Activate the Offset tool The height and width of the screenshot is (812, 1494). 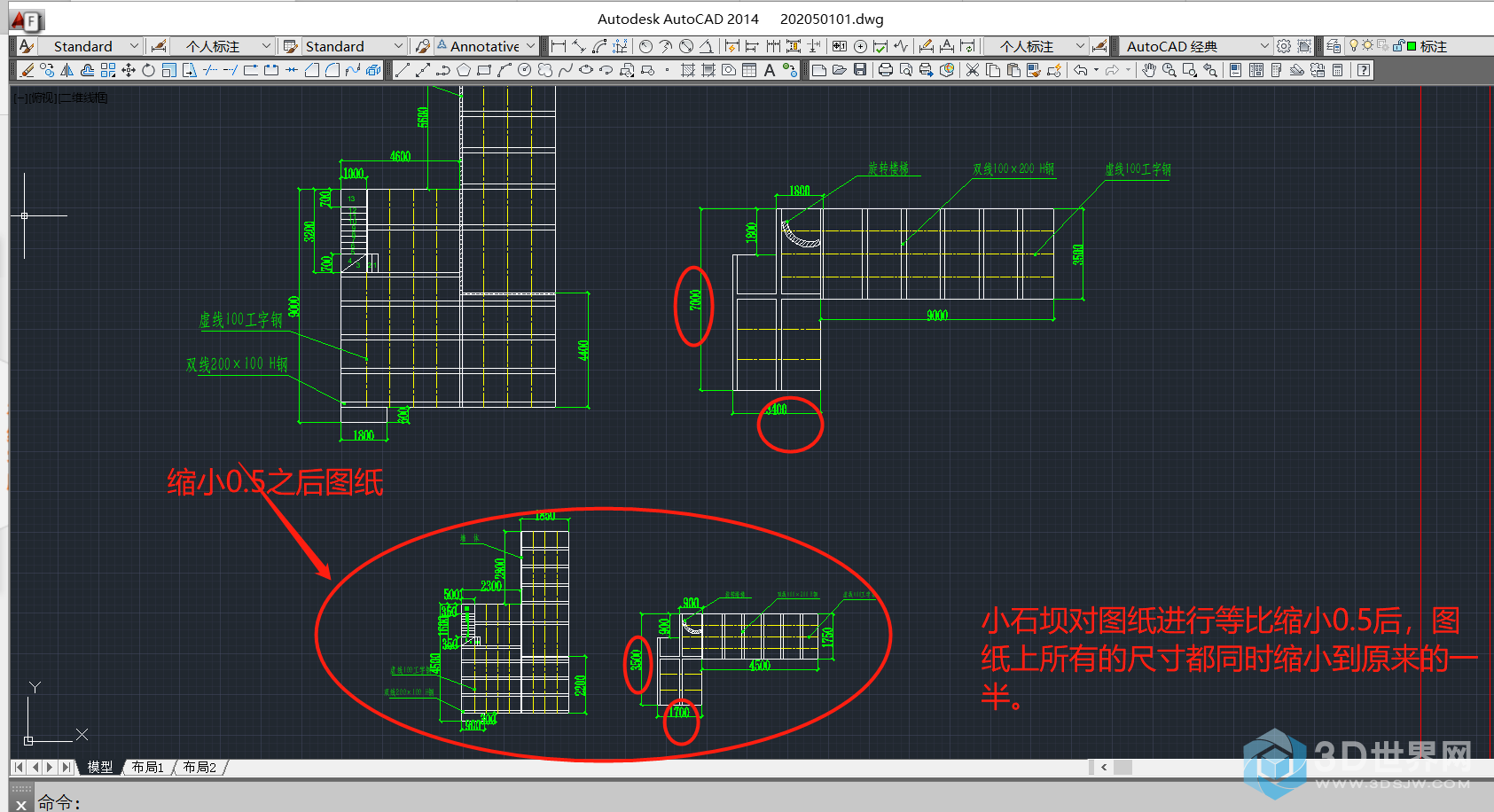pyautogui.click(x=87, y=70)
